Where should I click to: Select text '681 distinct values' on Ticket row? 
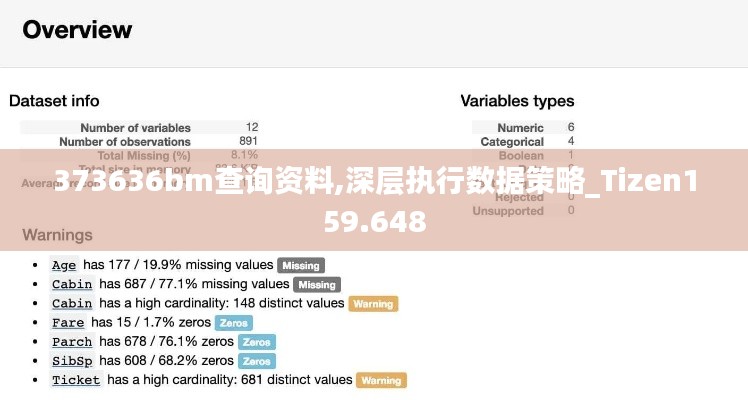tap(297, 379)
